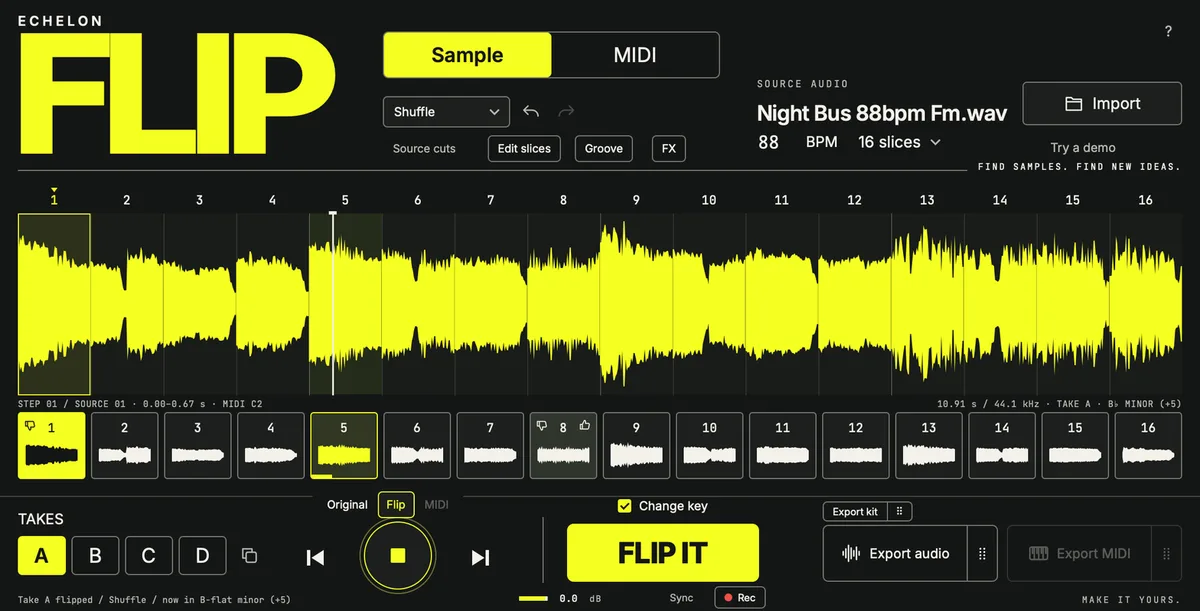Click waveform step marker 9

(636, 200)
